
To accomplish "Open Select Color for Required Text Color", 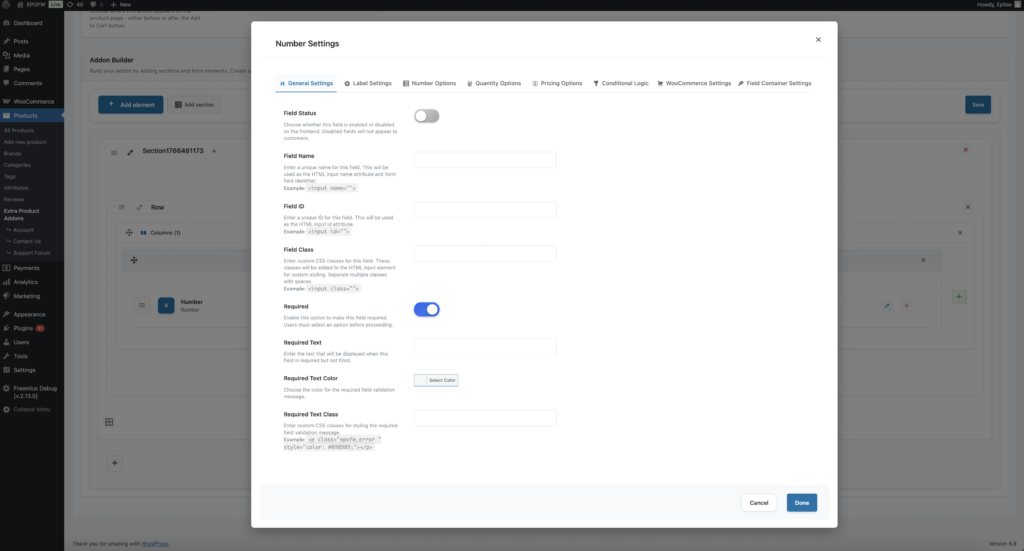I will tap(436, 380).
